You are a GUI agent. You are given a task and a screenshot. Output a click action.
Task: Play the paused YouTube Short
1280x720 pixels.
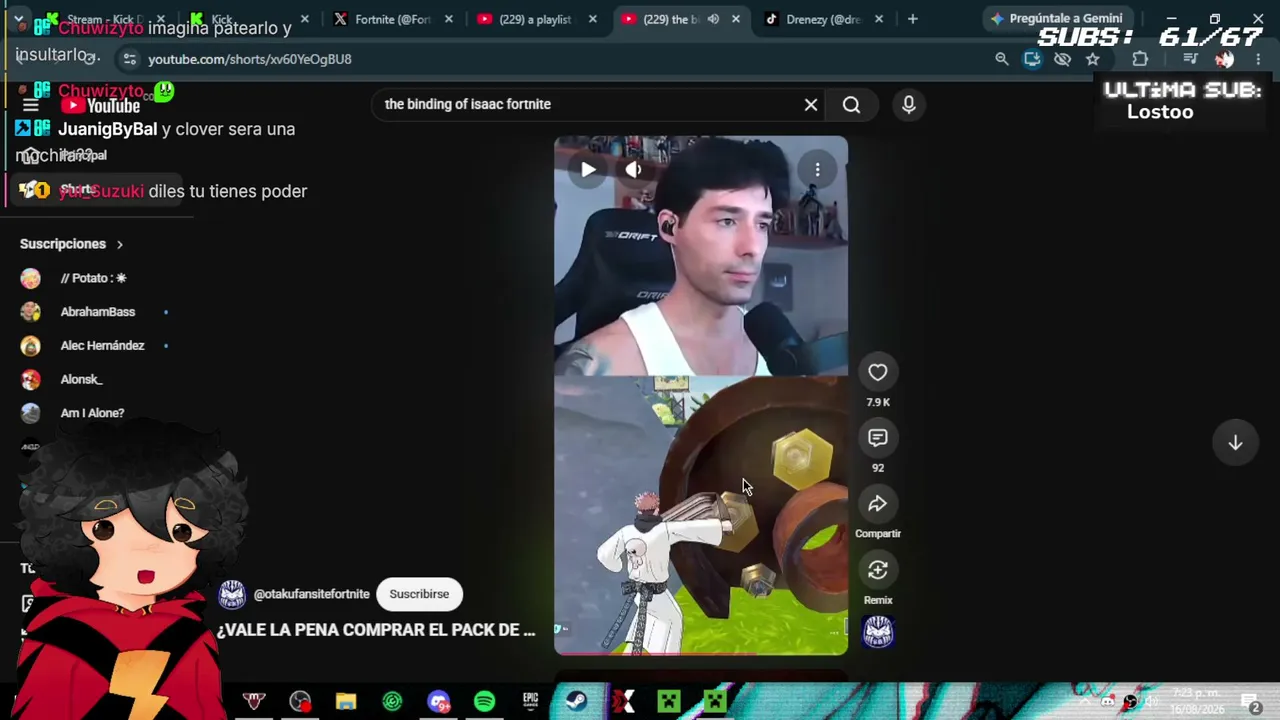[588, 170]
